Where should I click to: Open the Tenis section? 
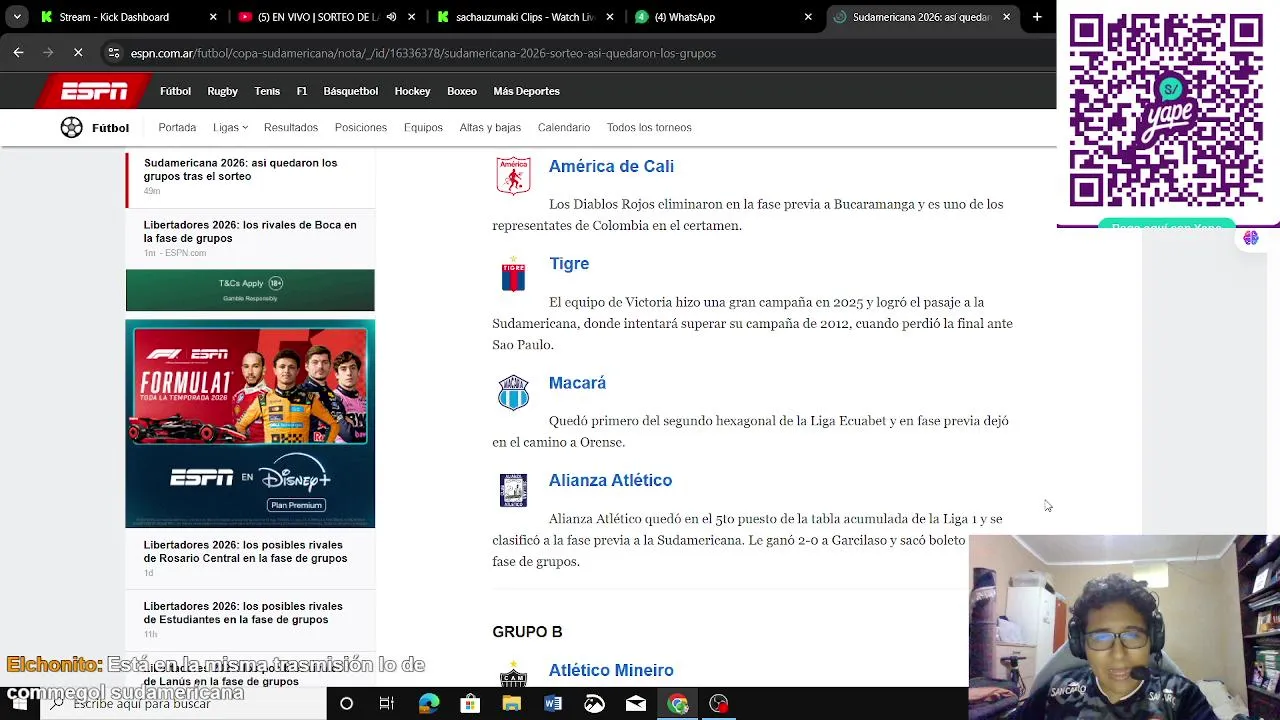click(267, 91)
